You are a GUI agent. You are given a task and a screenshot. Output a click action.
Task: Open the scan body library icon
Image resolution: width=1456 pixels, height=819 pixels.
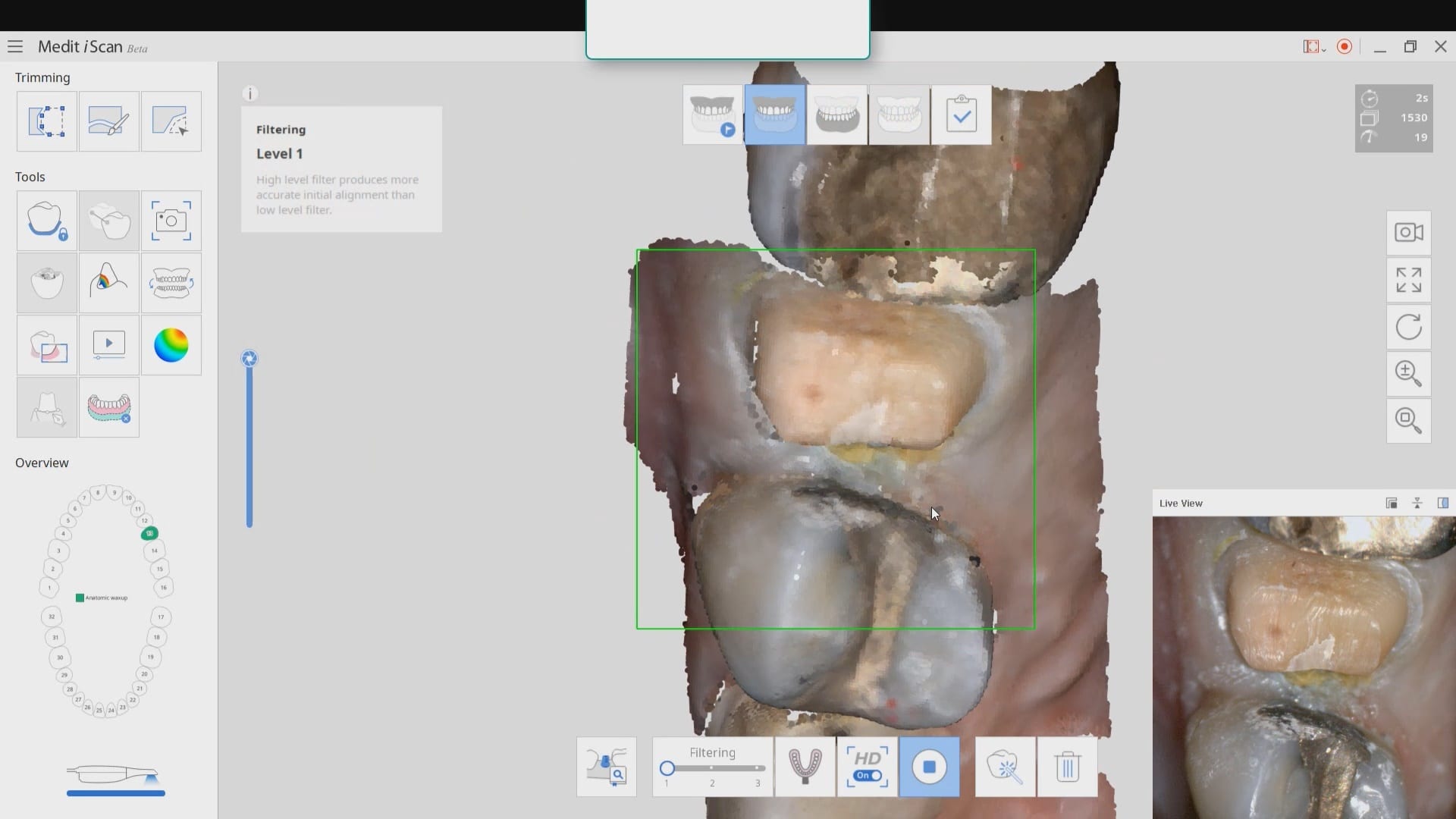tap(606, 767)
